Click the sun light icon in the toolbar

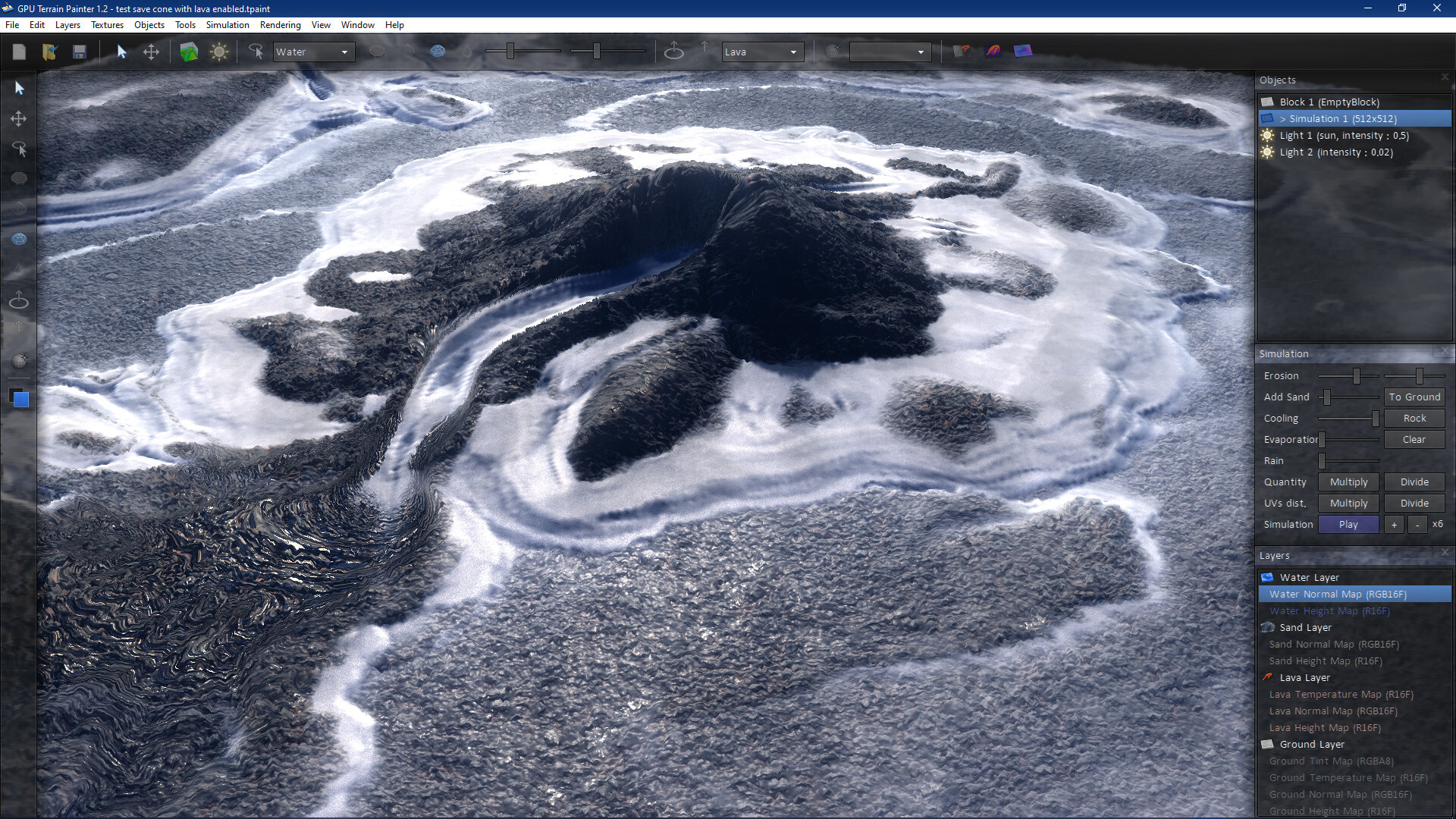(x=219, y=52)
